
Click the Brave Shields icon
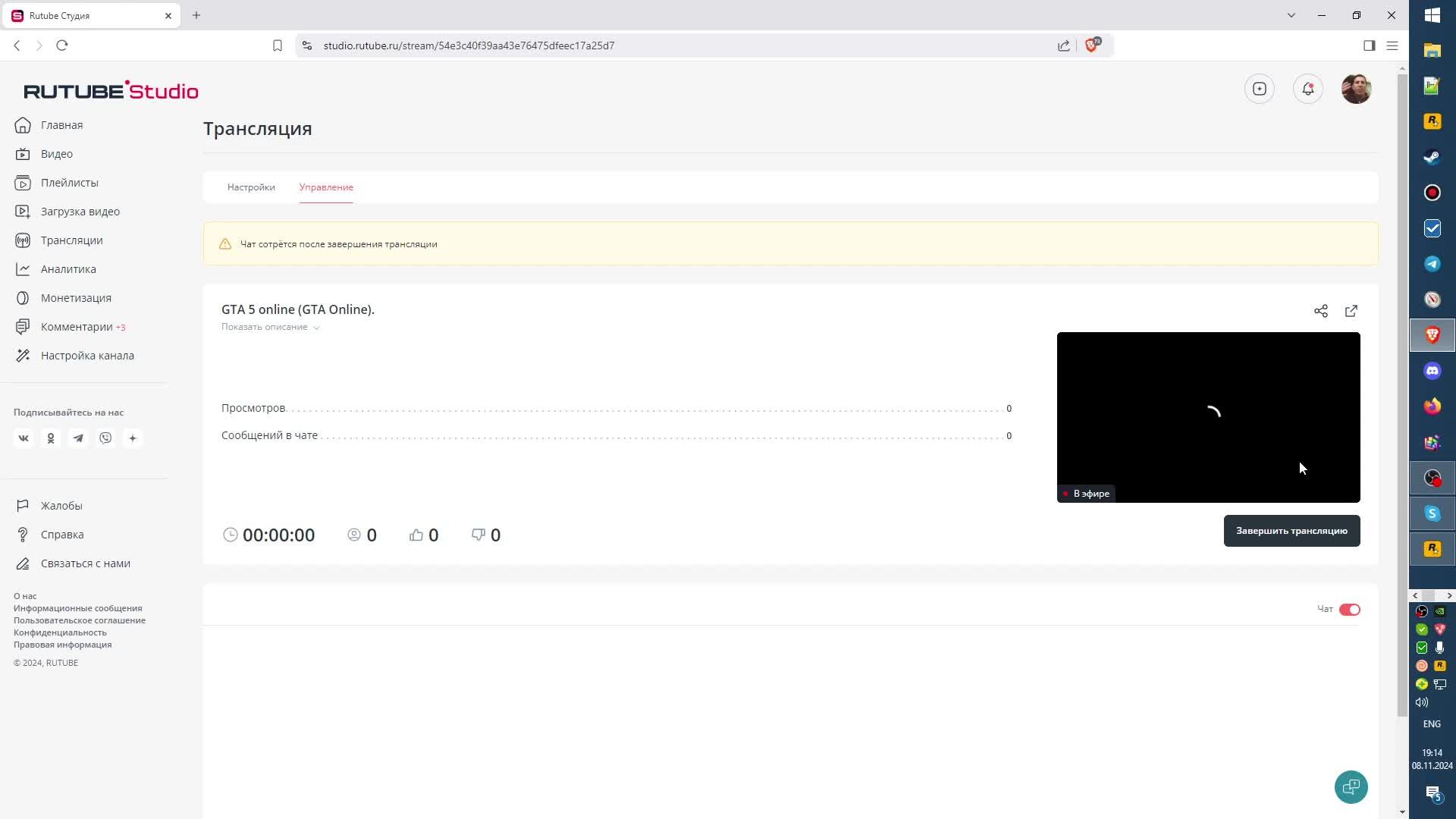tap(1092, 45)
